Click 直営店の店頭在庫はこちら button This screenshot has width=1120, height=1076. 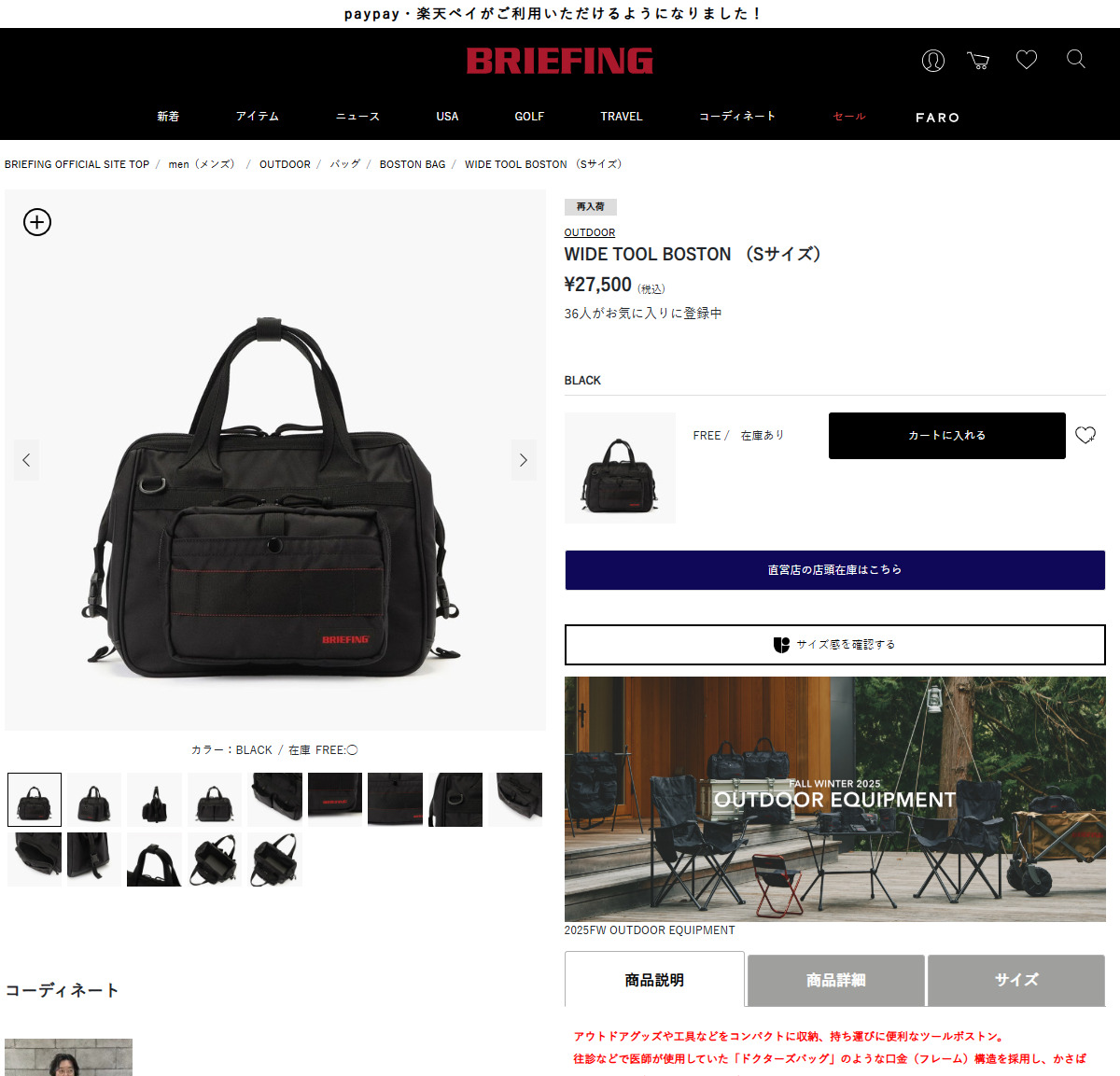point(835,570)
